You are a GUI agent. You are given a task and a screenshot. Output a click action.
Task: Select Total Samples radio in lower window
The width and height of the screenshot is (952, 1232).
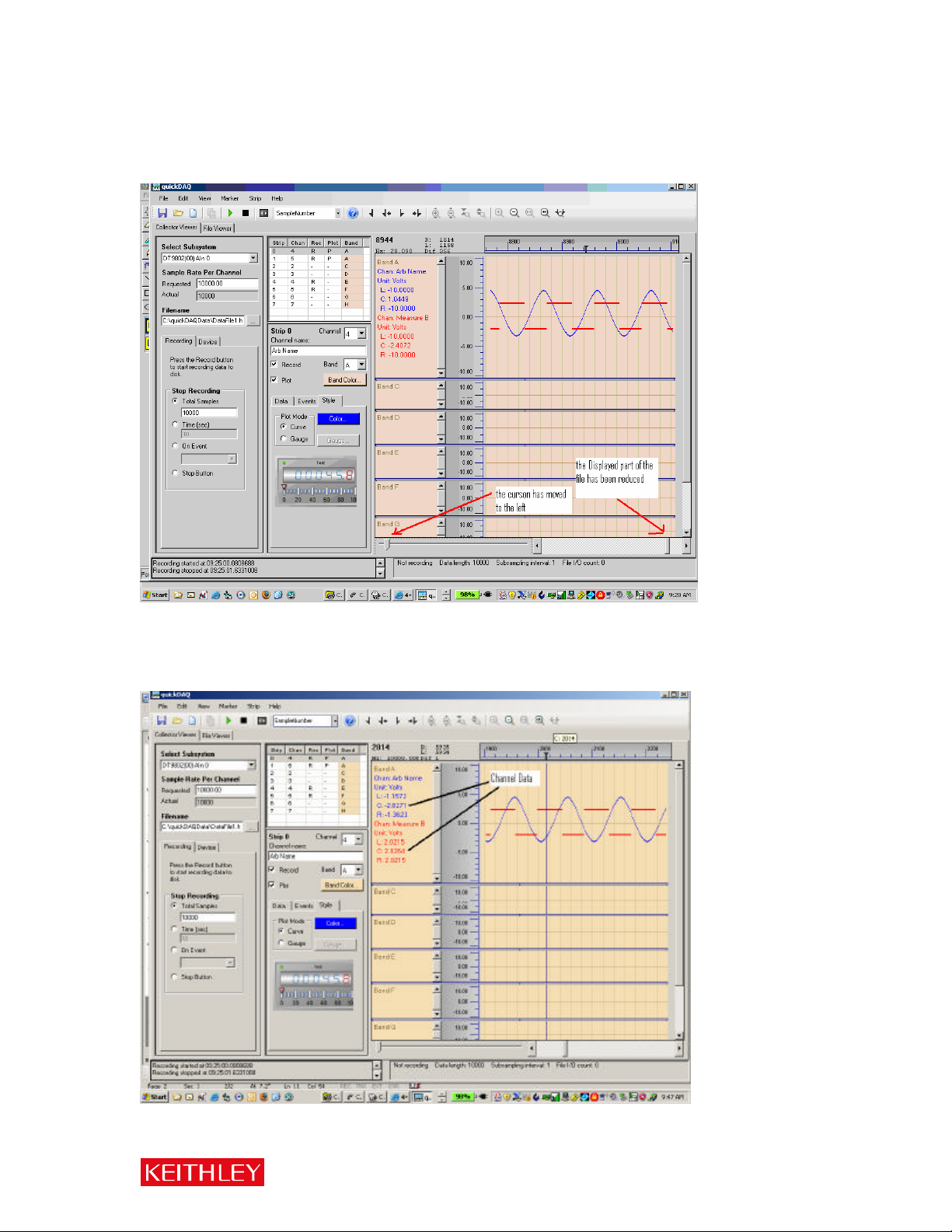174,906
